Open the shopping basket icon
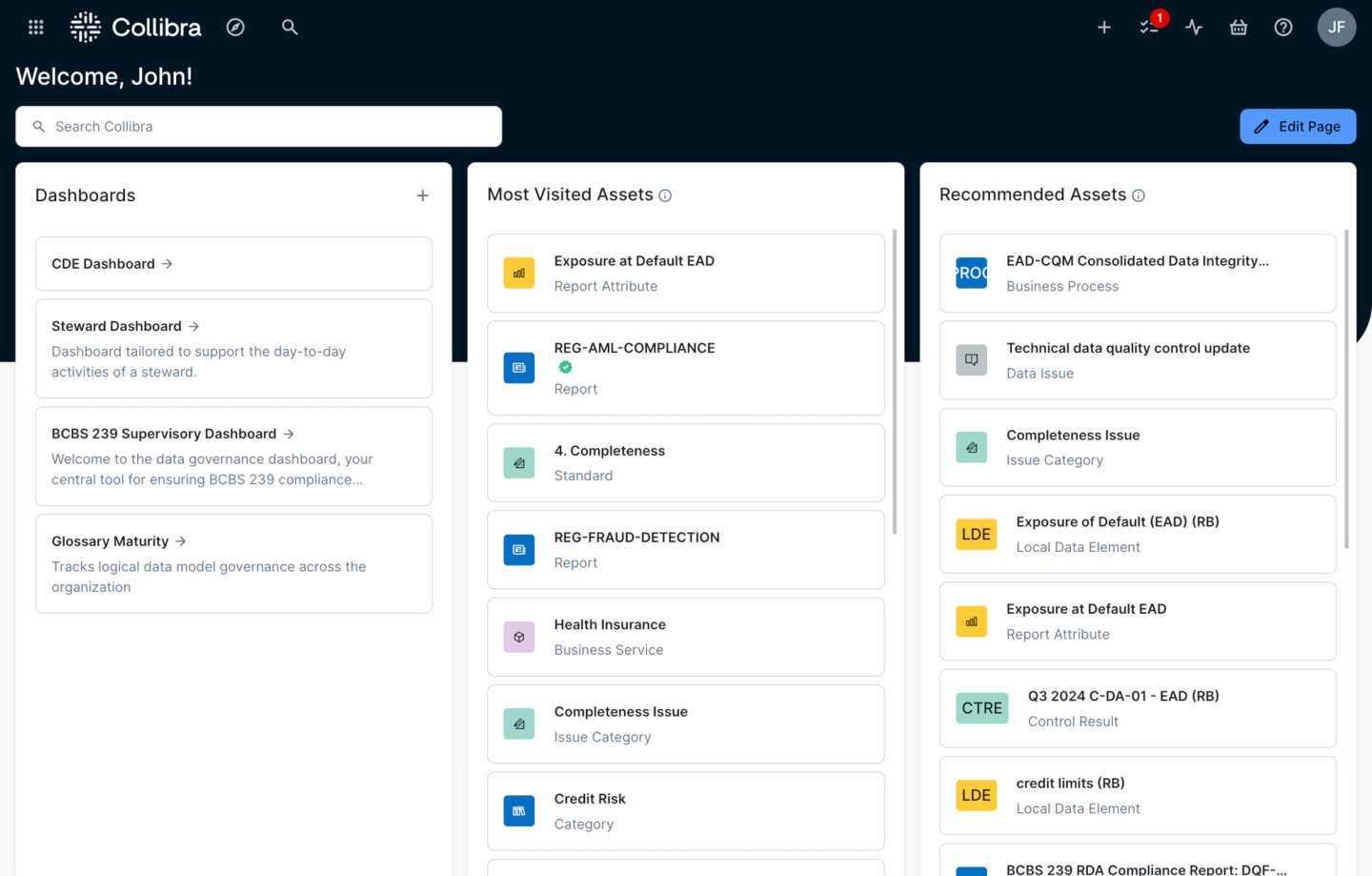This screenshot has width=1372, height=876. 1239,28
